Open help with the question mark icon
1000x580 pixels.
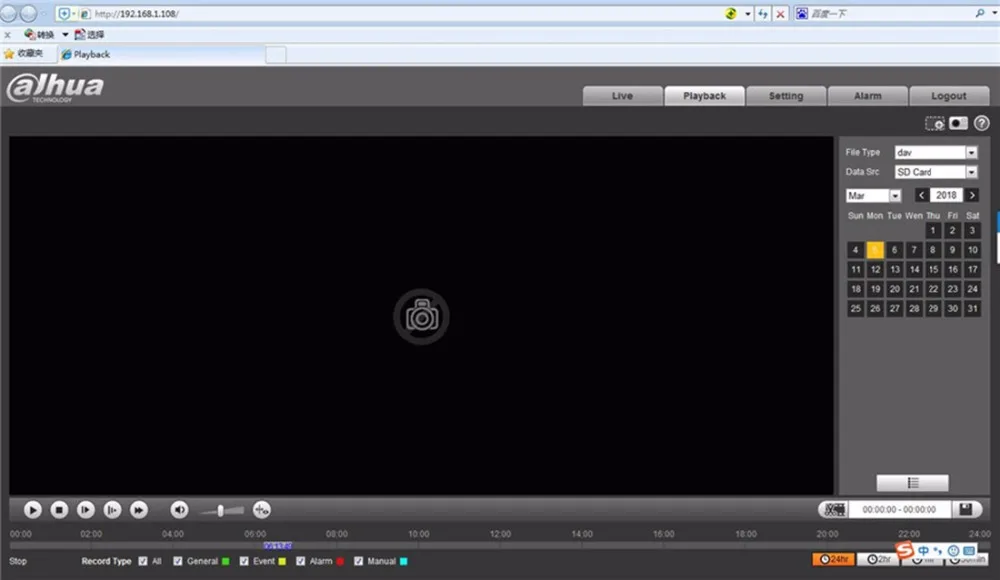982,123
